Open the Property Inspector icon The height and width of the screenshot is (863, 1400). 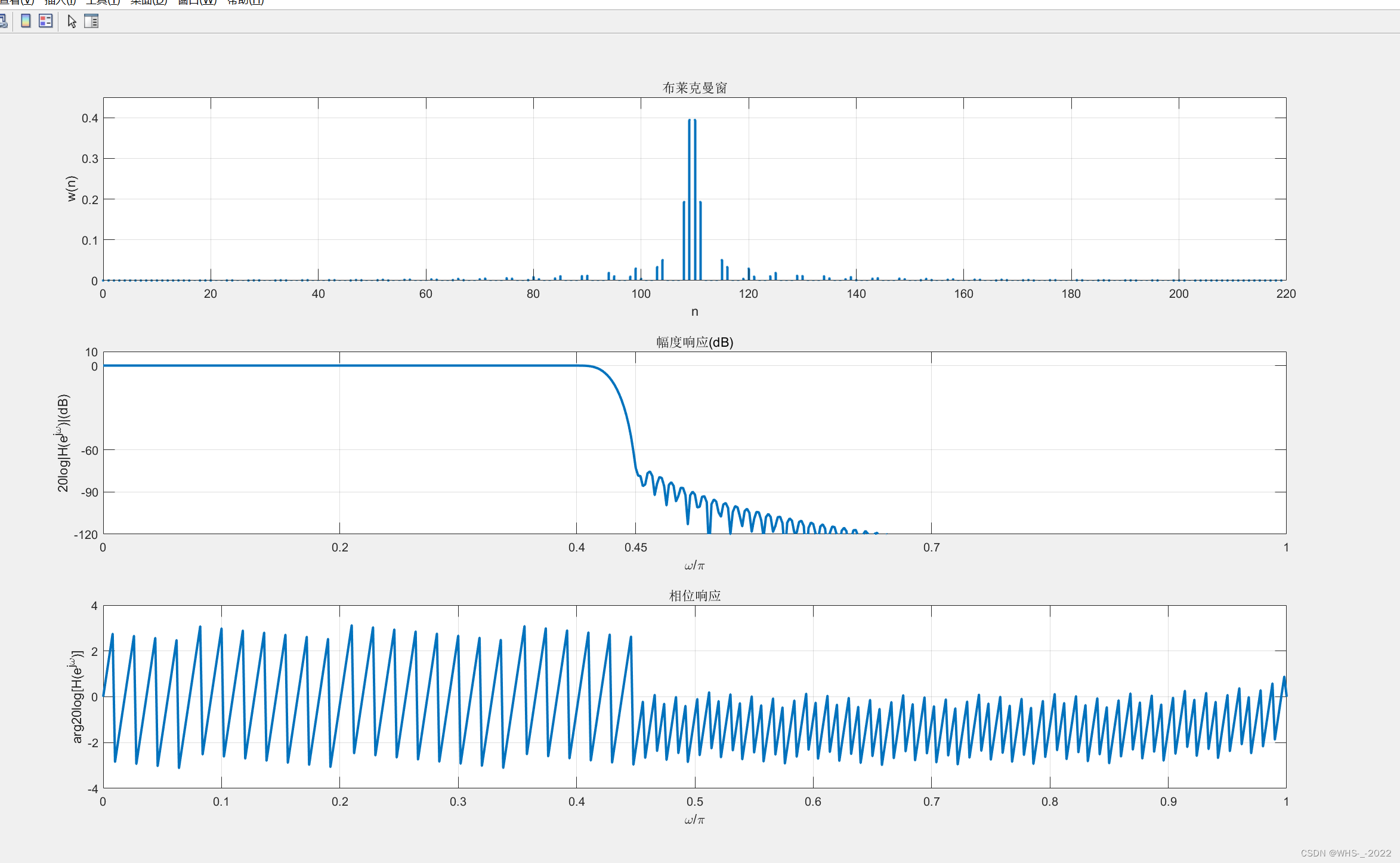[91, 21]
